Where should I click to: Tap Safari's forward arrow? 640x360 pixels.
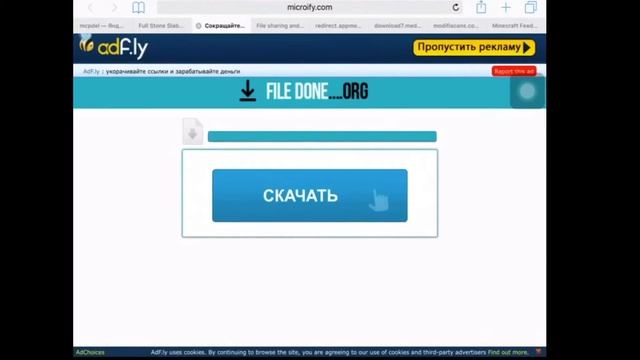tap(114, 7)
